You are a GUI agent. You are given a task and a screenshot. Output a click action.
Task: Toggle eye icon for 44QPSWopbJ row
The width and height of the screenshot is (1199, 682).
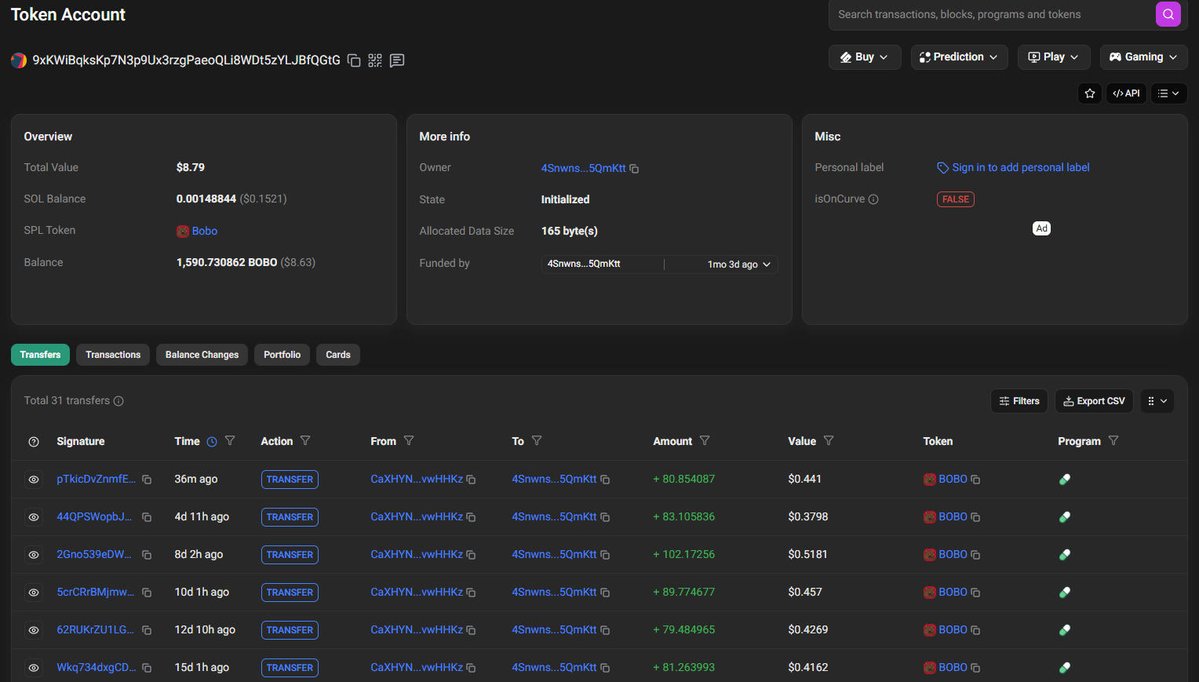pyautogui.click(x=34, y=517)
